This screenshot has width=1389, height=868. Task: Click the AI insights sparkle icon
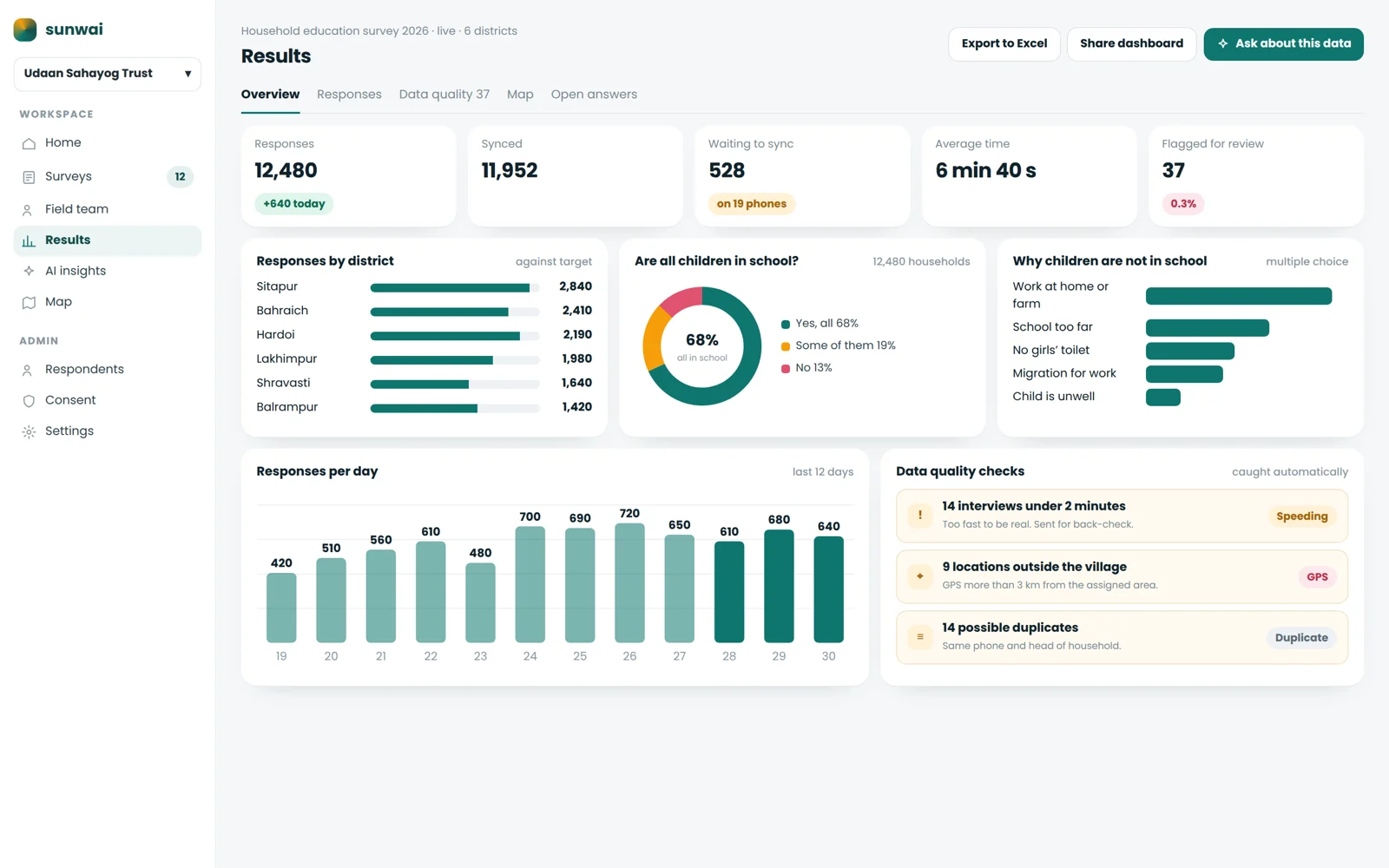point(29,271)
